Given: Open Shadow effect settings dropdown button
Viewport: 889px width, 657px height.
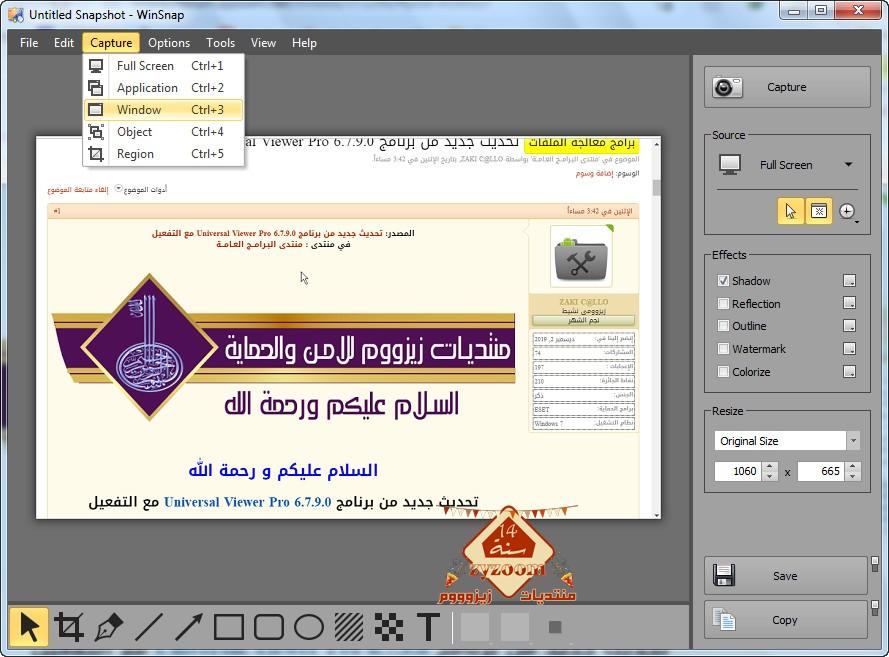Looking at the screenshot, I should pyautogui.click(x=849, y=281).
